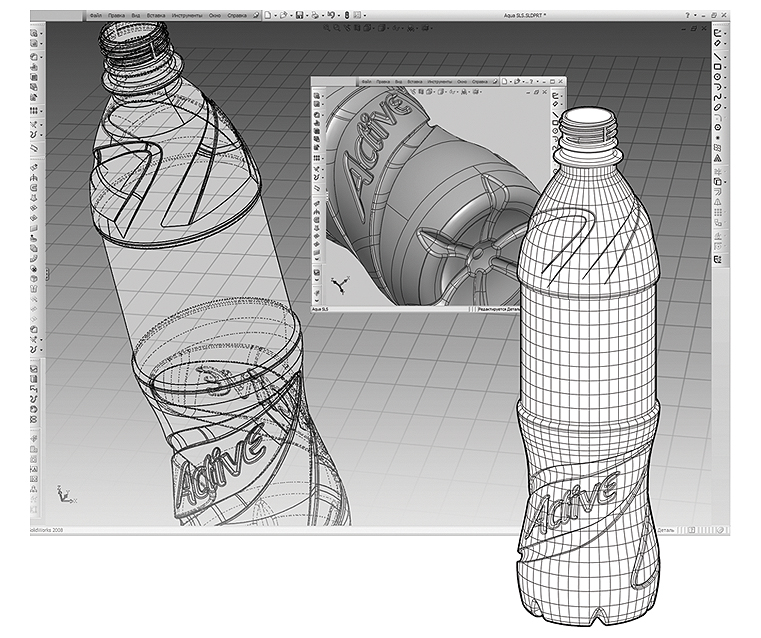761x638 pixels.
Task: Click Help question mark in inner window
Action: pos(531,82)
